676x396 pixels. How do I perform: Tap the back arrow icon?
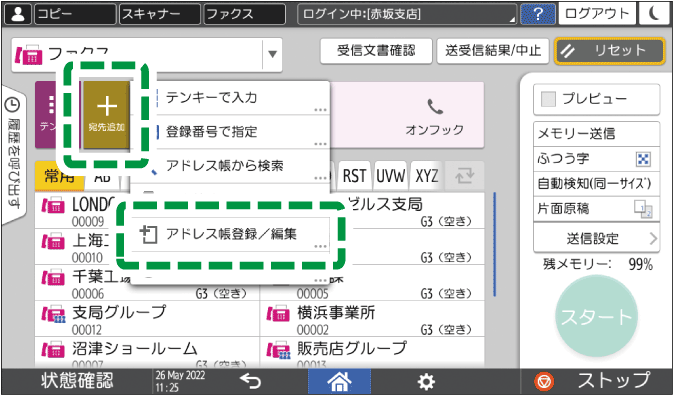coord(250,381)
